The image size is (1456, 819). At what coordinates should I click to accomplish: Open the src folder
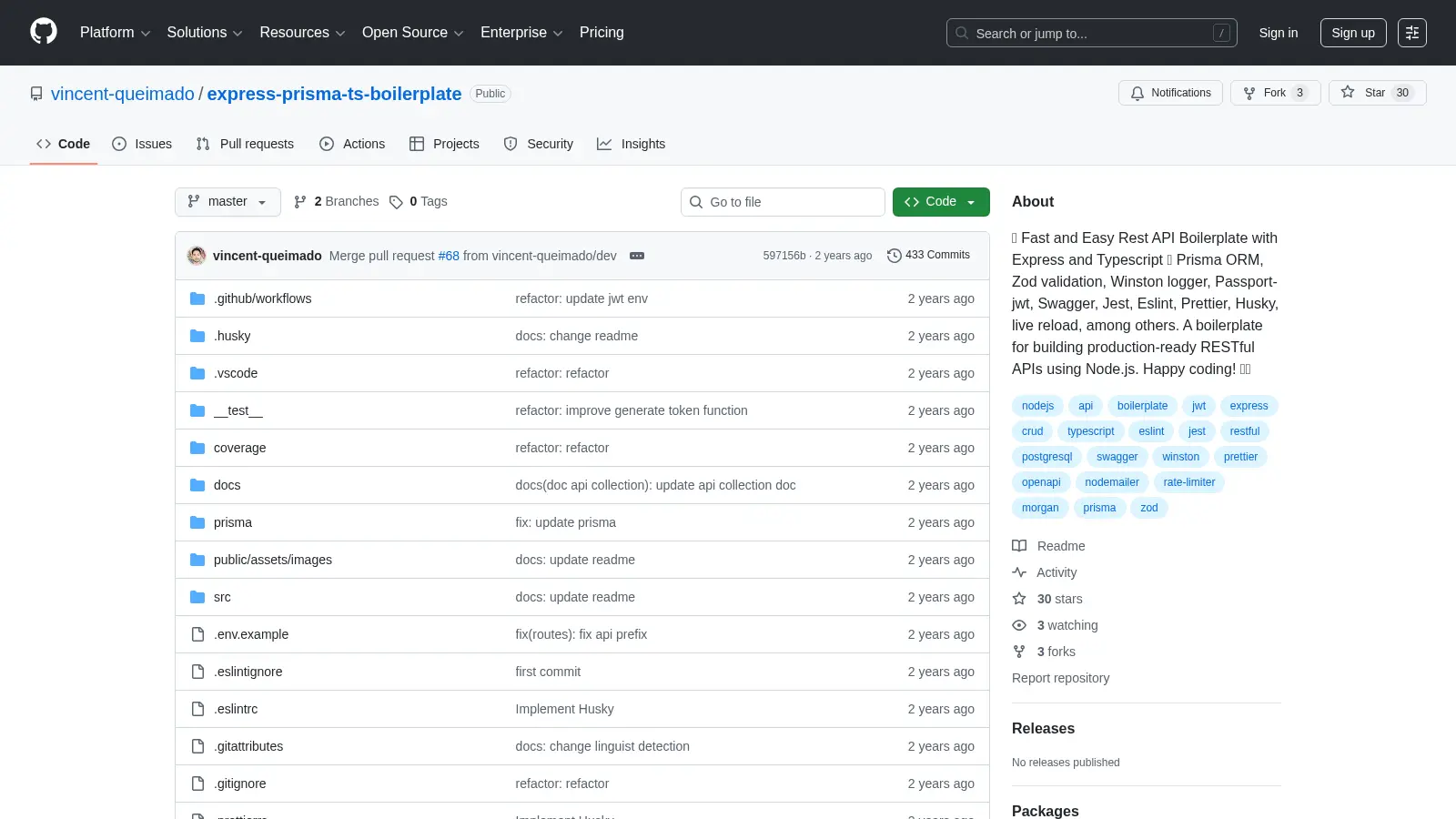(222, 597)
